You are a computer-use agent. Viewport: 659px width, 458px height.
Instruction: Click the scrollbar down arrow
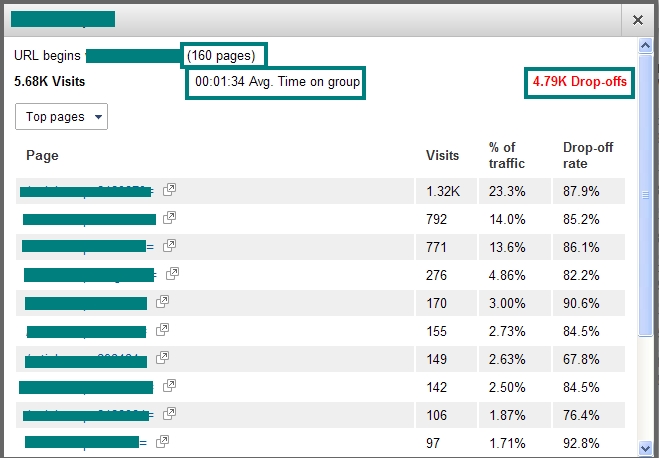645,450
